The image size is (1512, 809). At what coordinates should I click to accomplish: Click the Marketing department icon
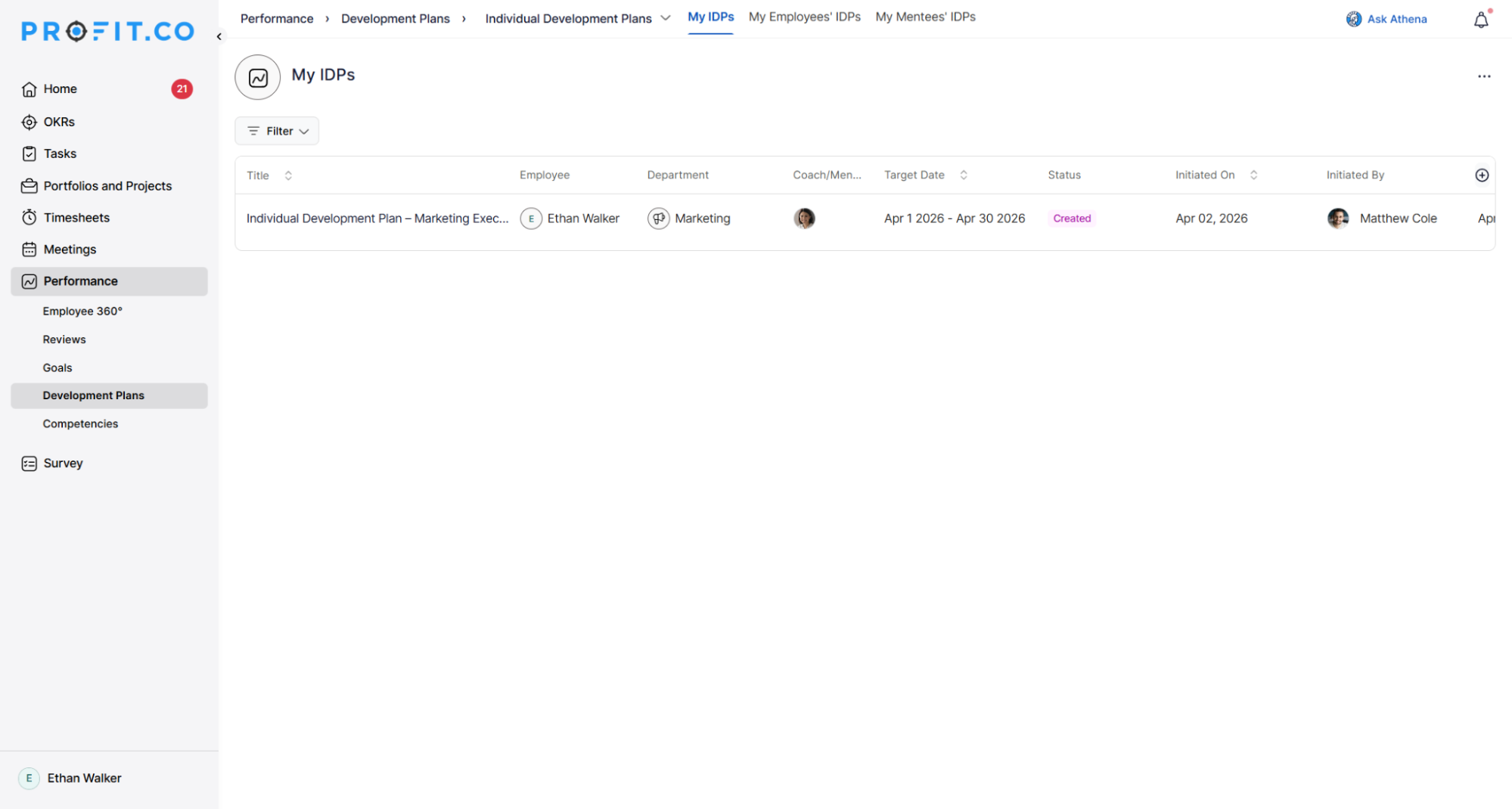click(659, 219)
